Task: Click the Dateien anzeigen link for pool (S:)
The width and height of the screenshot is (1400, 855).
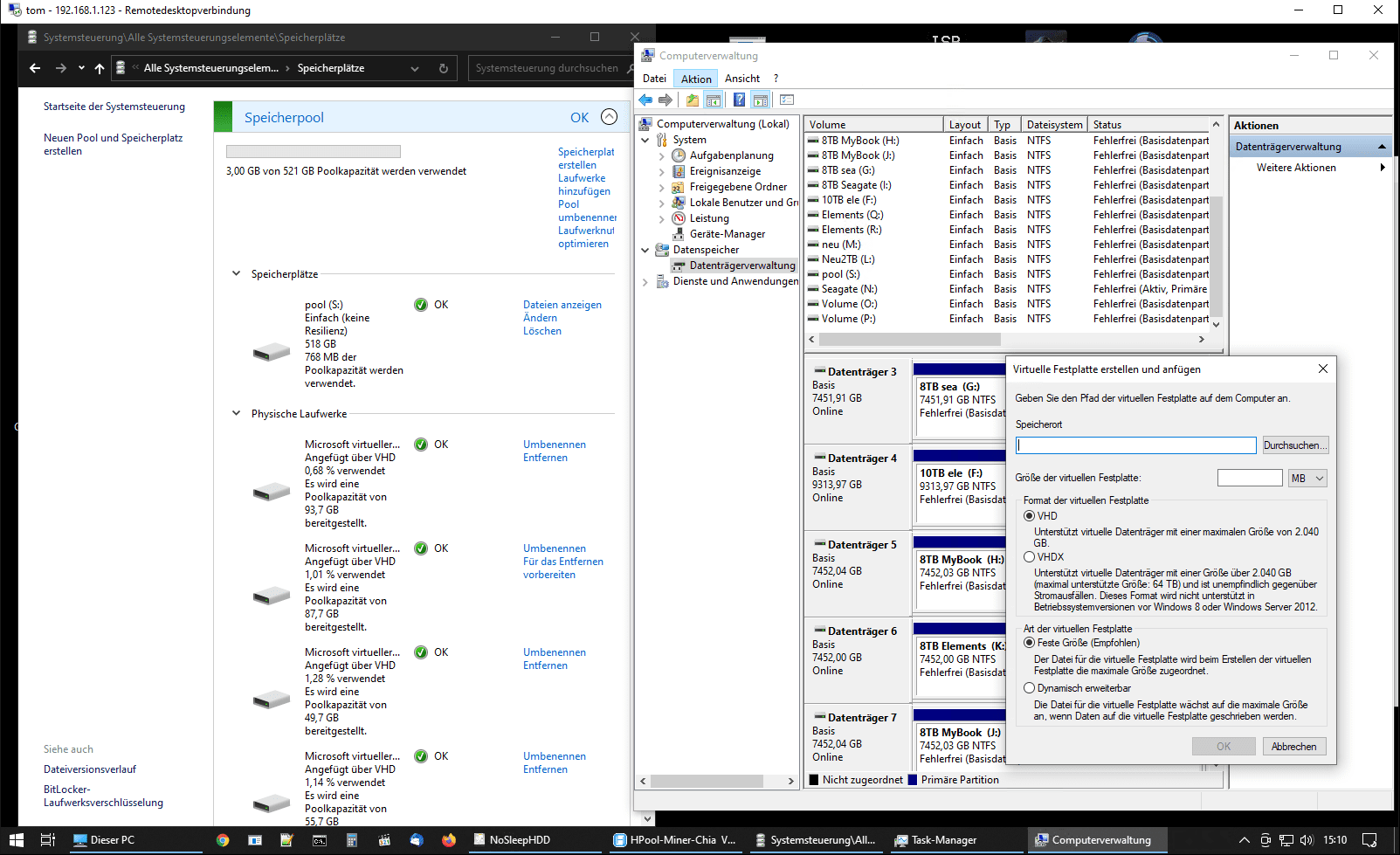Action: coord(562,305)
